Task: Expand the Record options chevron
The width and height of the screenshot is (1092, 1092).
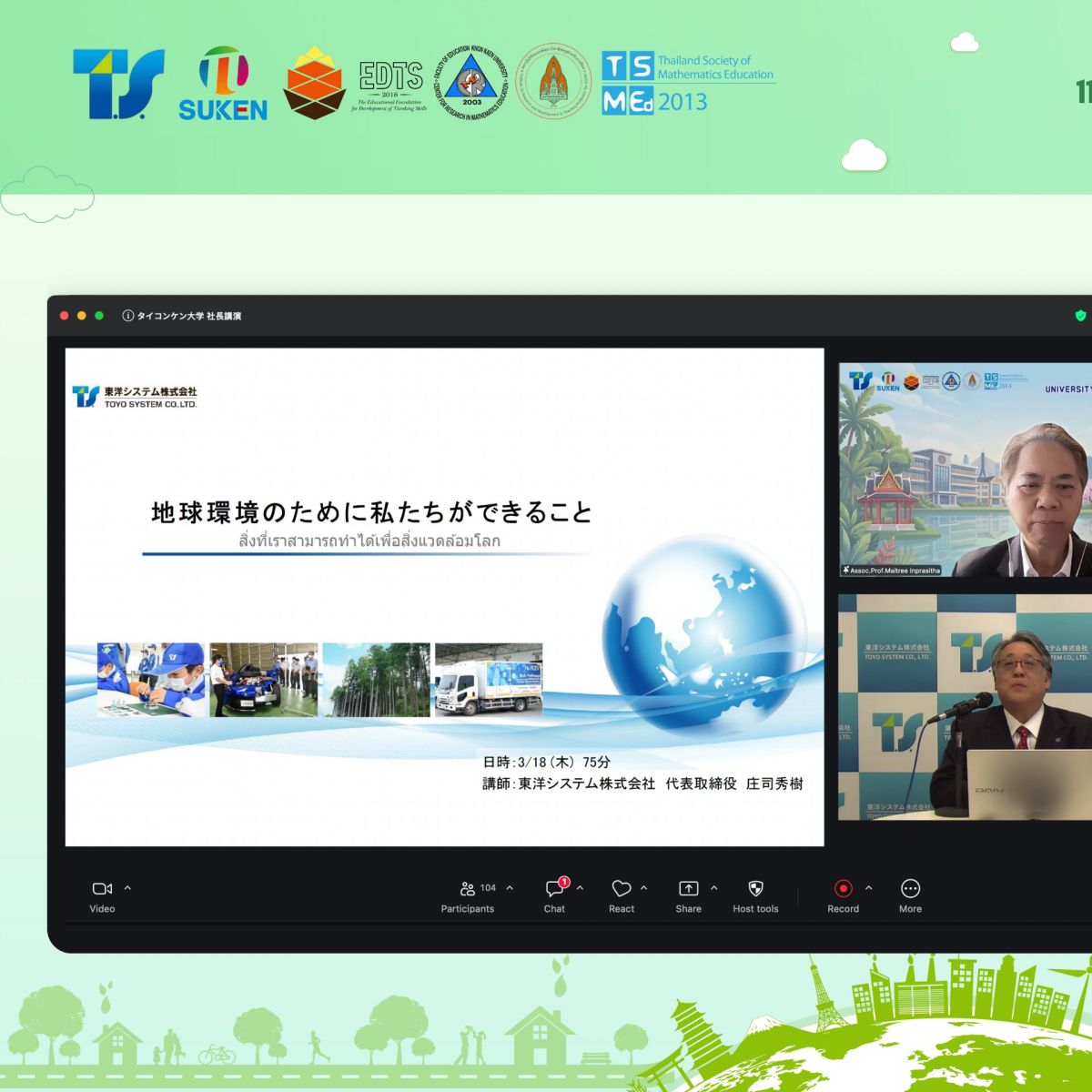Action: pyautogui.click(x=868, y=888)
